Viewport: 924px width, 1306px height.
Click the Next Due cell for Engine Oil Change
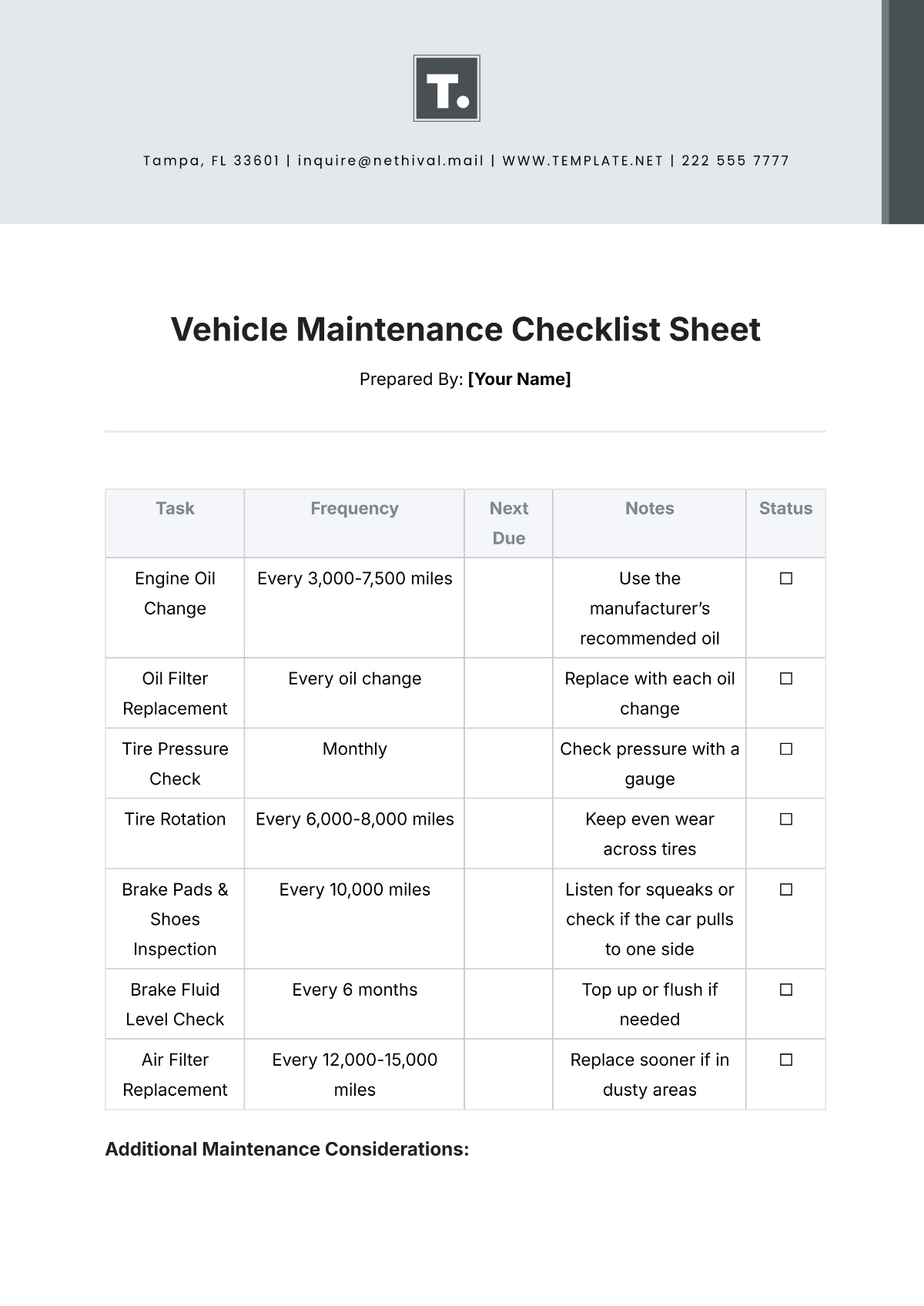coord(508,608)
